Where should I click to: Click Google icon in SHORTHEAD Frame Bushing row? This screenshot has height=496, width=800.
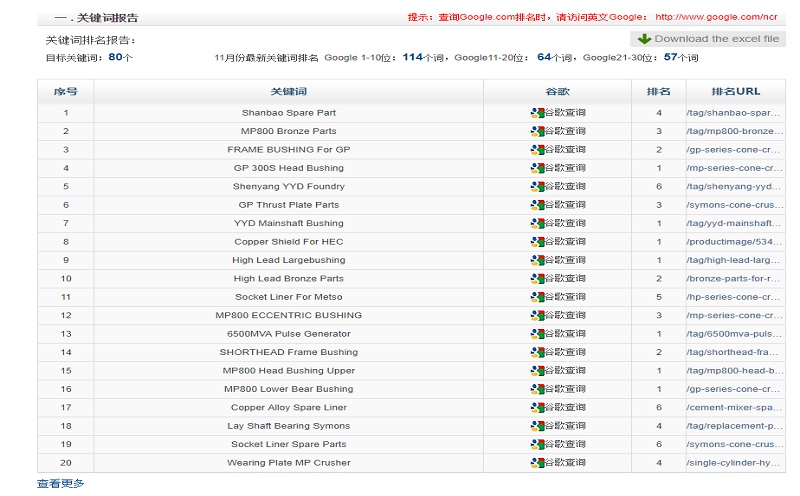tap(537, 352)
